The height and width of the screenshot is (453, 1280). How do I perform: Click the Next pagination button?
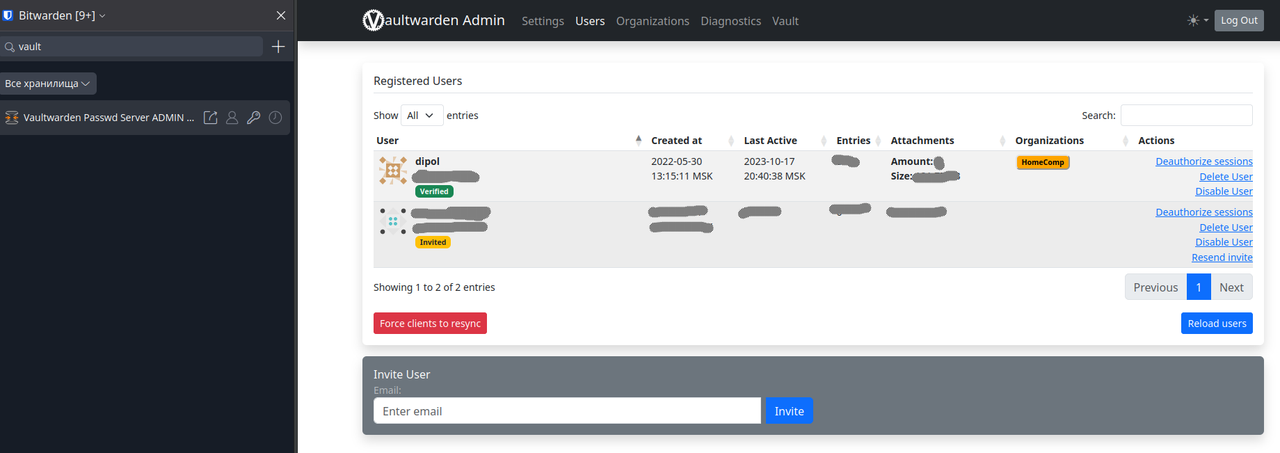click(x=1232, y=287)
